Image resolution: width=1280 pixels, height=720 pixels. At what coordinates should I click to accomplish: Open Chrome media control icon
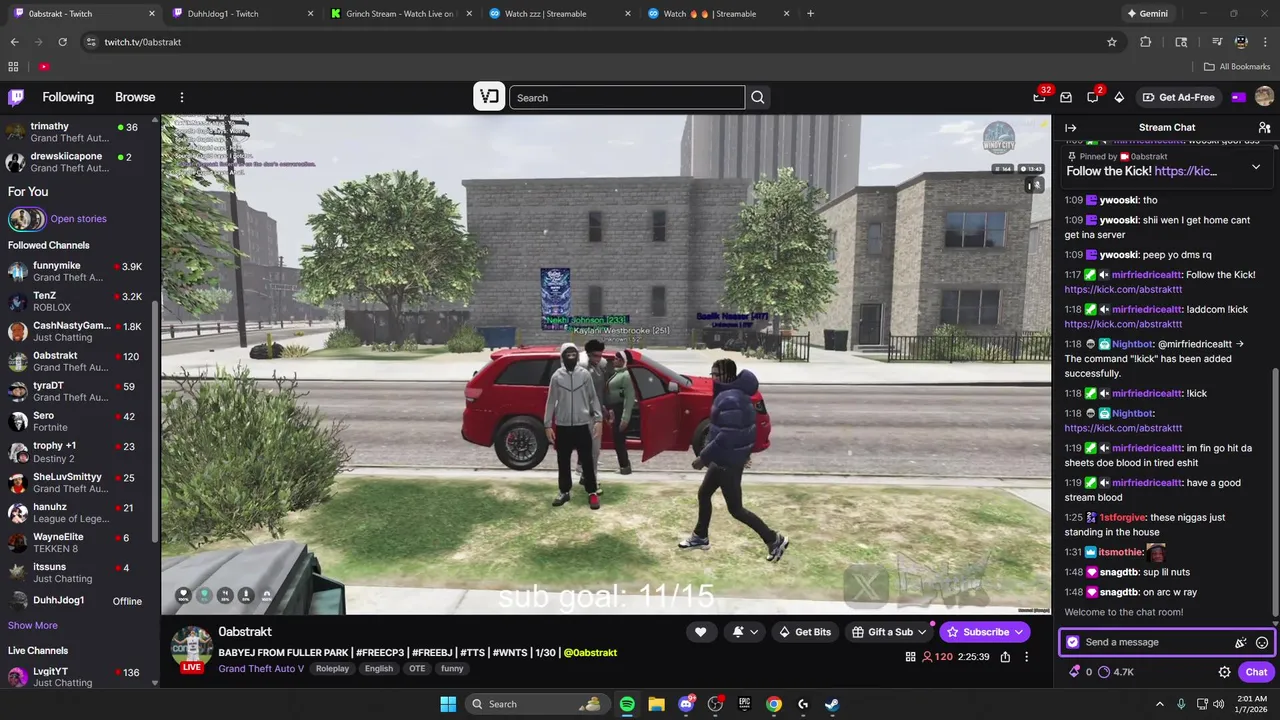[x=1217, y=42]
